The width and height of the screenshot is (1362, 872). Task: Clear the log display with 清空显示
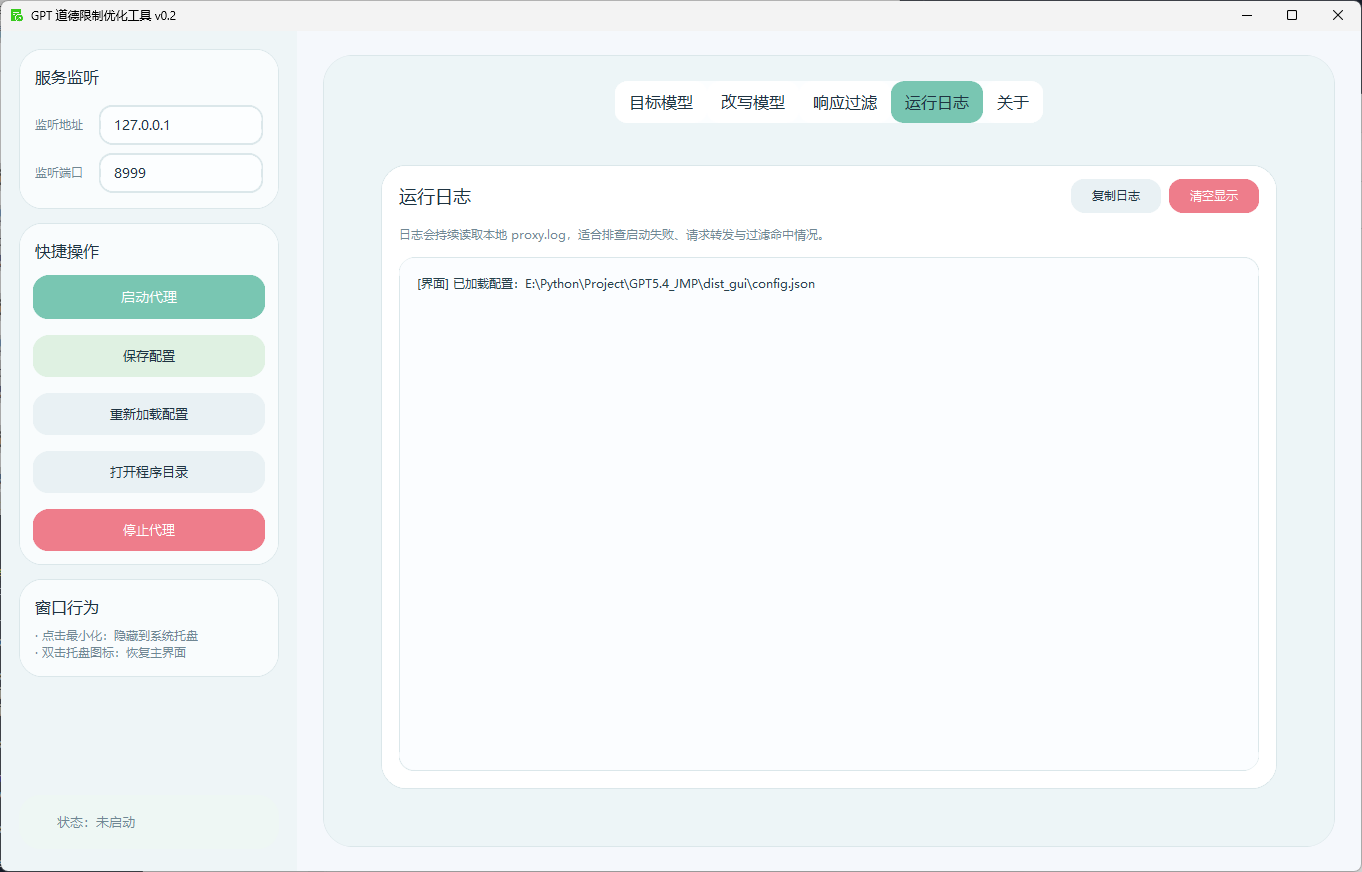click(x=1213, y=196)
